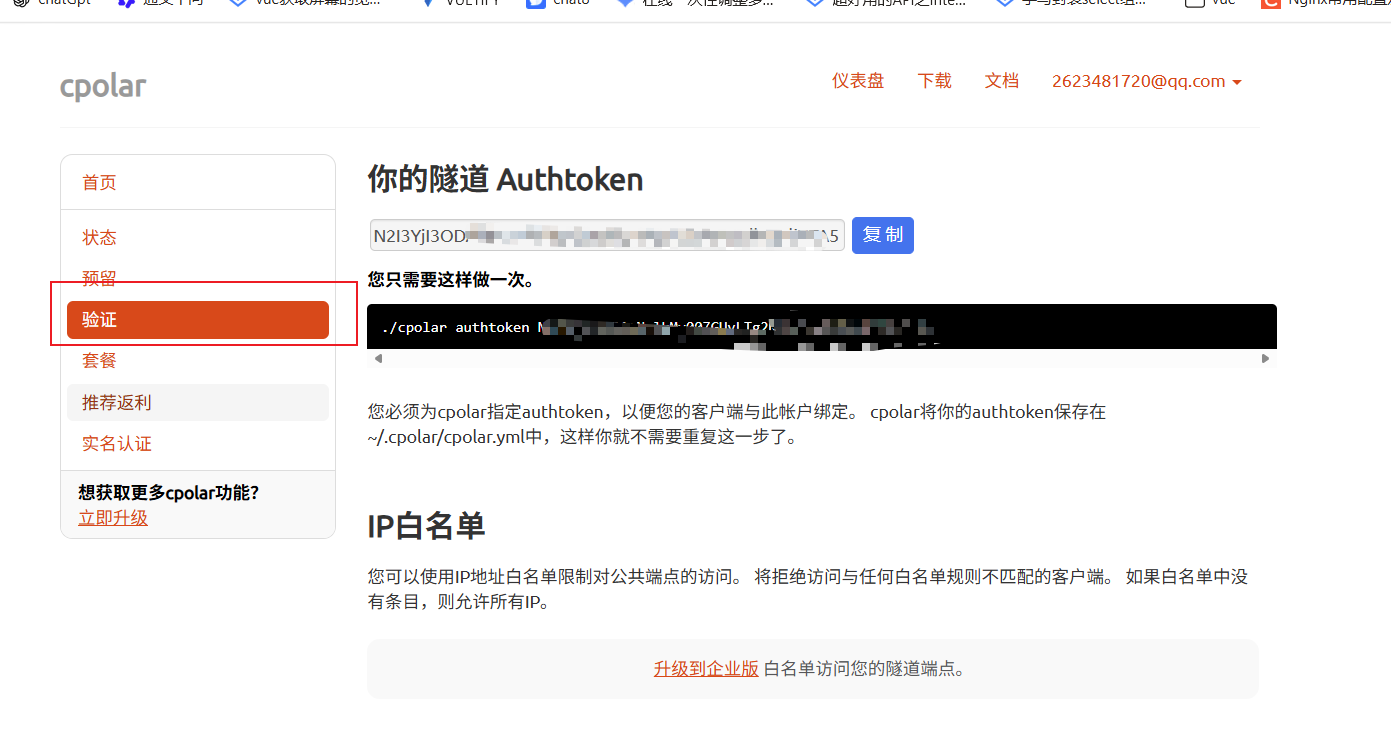Open the 升级到企业版 enterprise upgrade link
This screenshot has width=1391, height=732.
tap(706, 669)
